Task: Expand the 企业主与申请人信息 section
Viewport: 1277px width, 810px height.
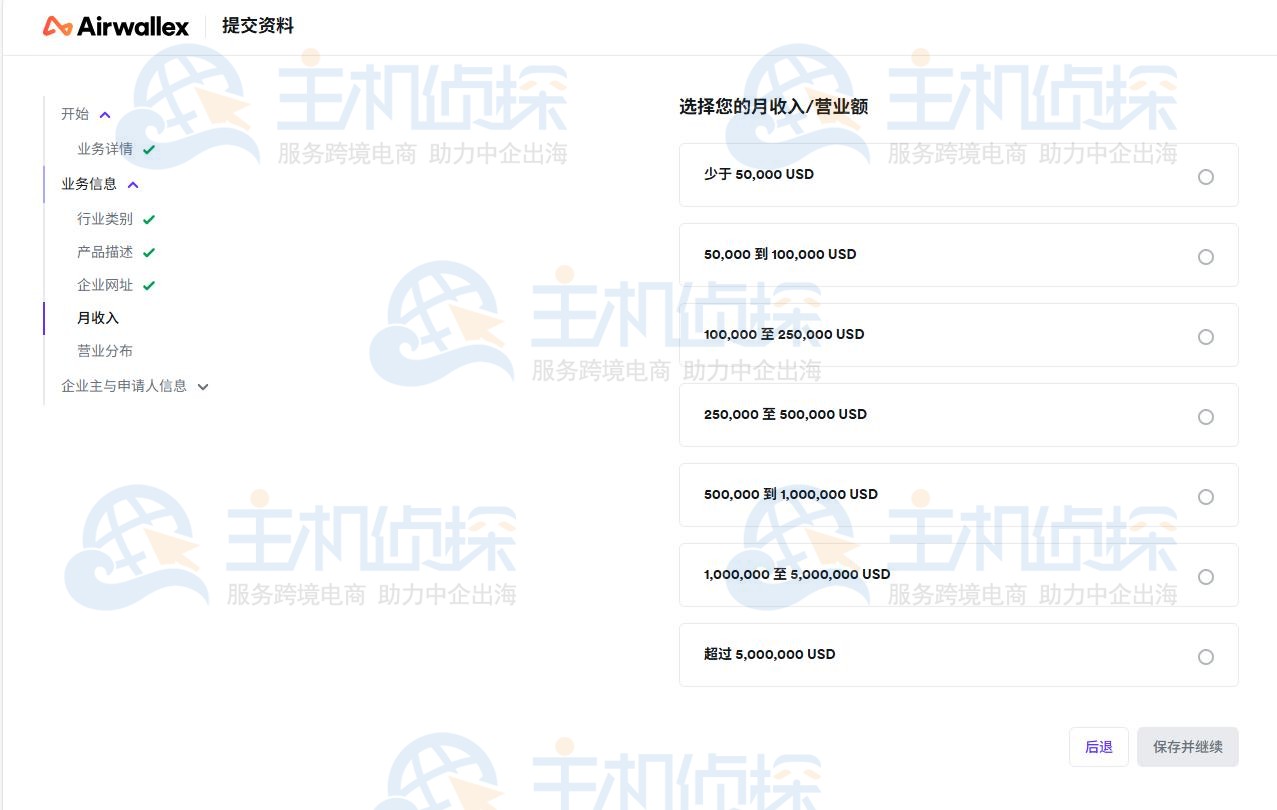Action: click(203, 386)
